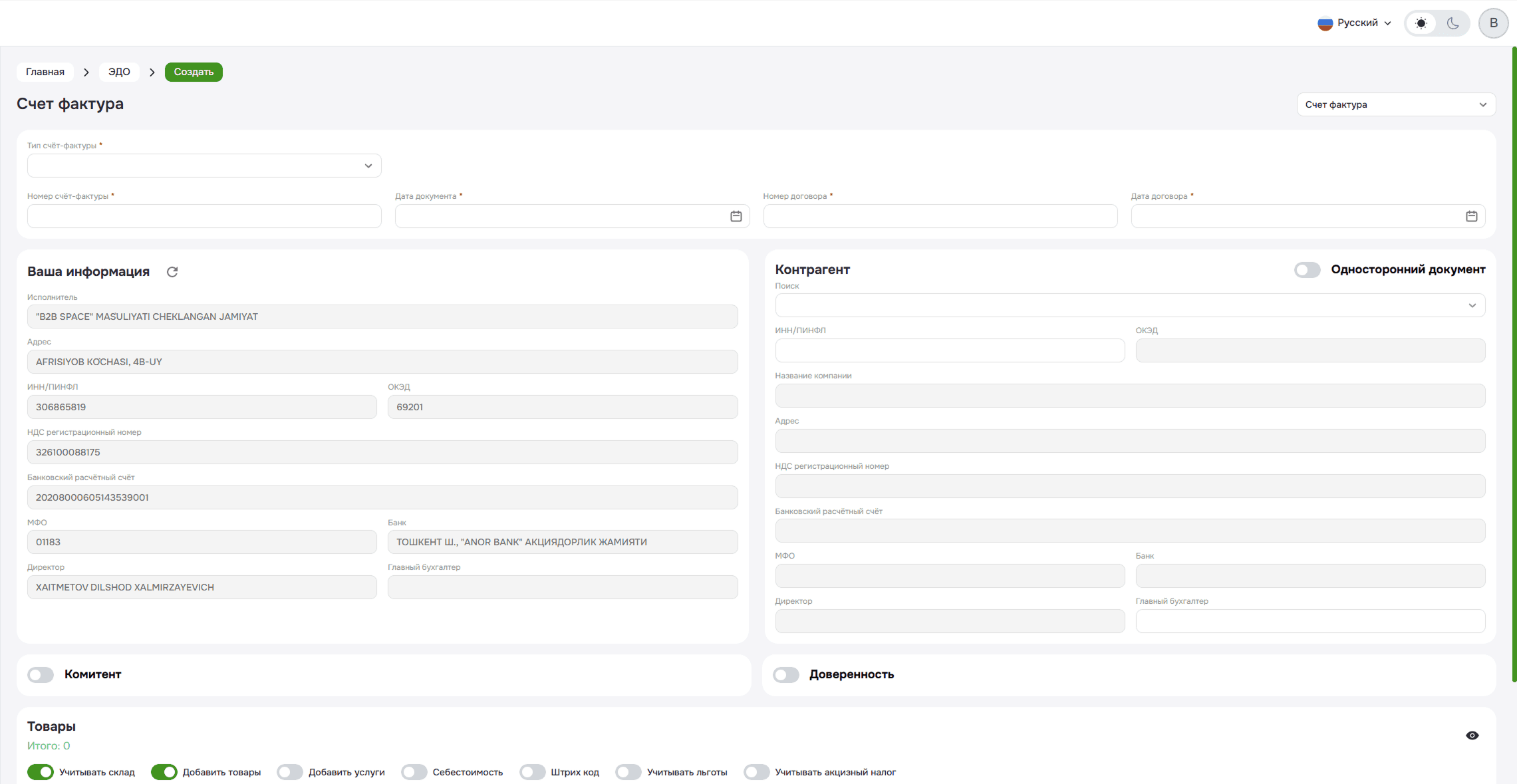This screenshot has height=784, width=1517.
Task: Open calendar picker for Дата документа
Action: pos(736,216)
